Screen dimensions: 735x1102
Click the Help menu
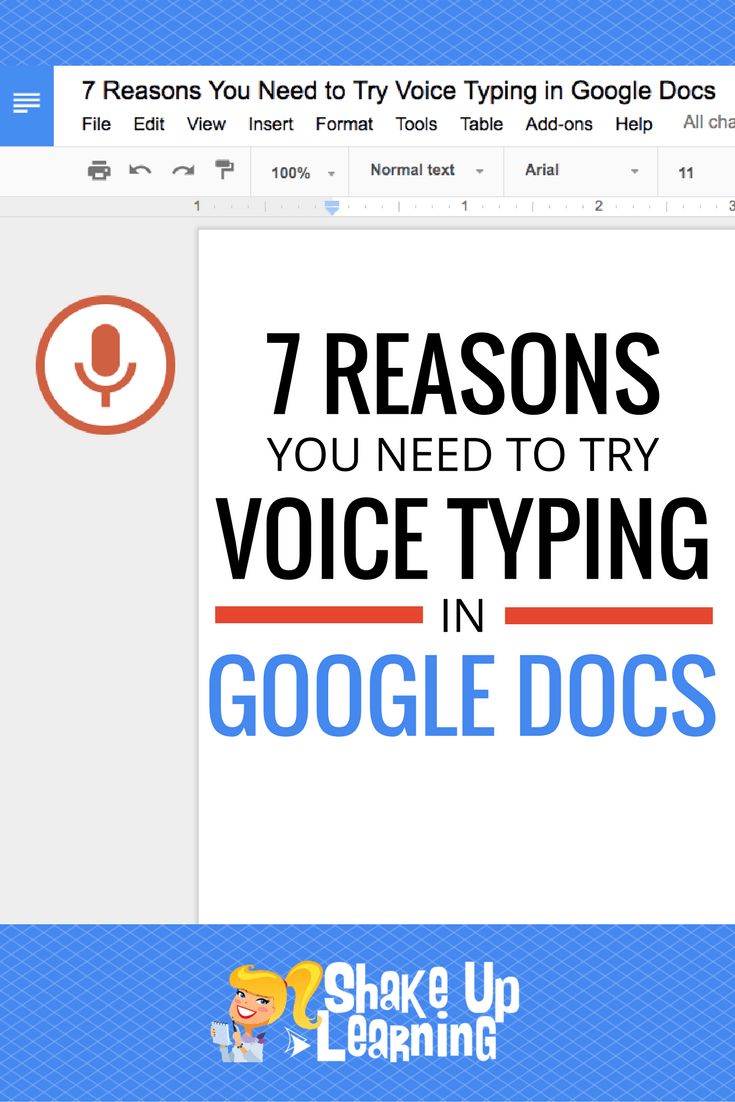(x=634, y=124)
